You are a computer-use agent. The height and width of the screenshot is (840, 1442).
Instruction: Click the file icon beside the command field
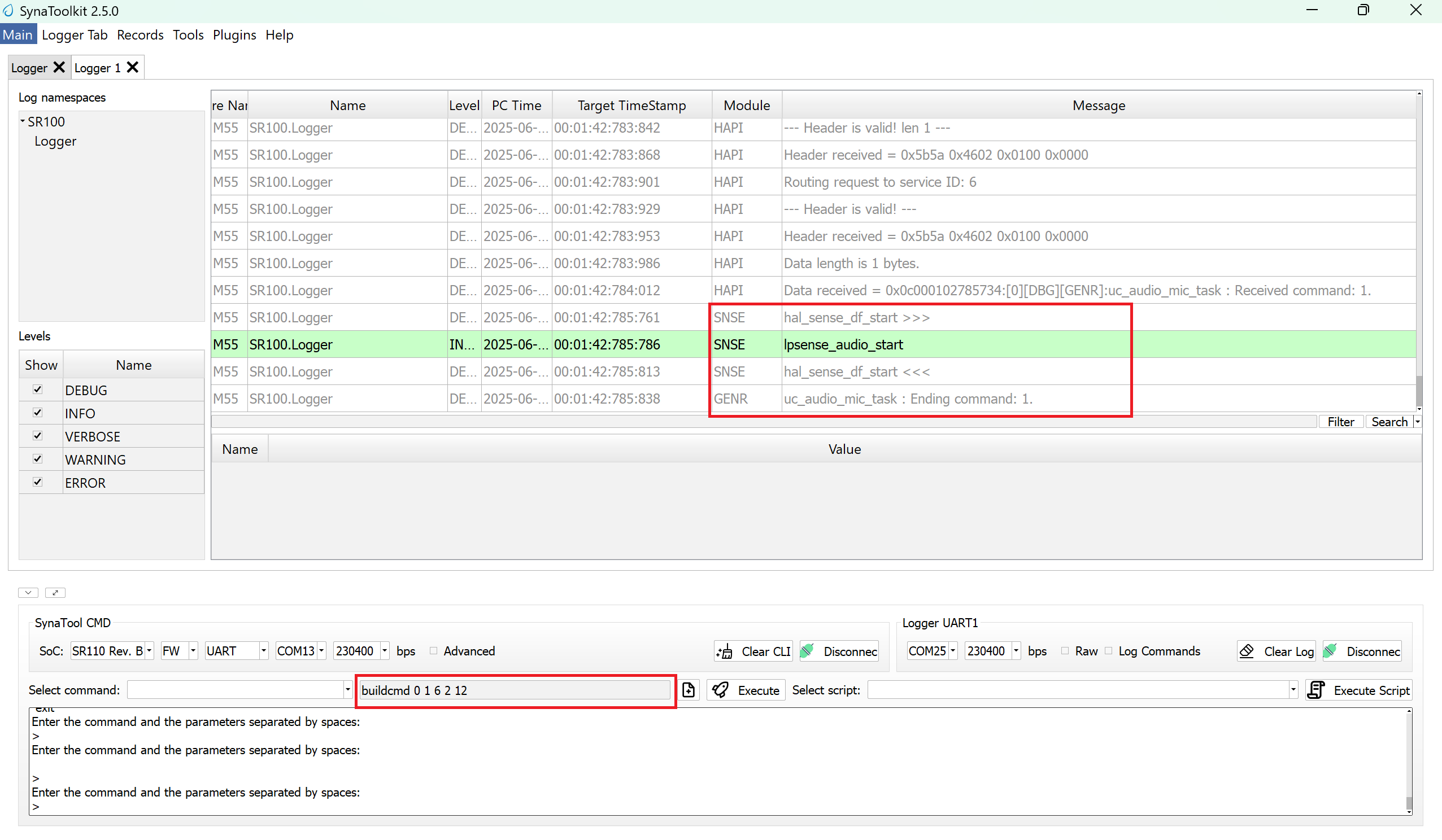(689, 690)
